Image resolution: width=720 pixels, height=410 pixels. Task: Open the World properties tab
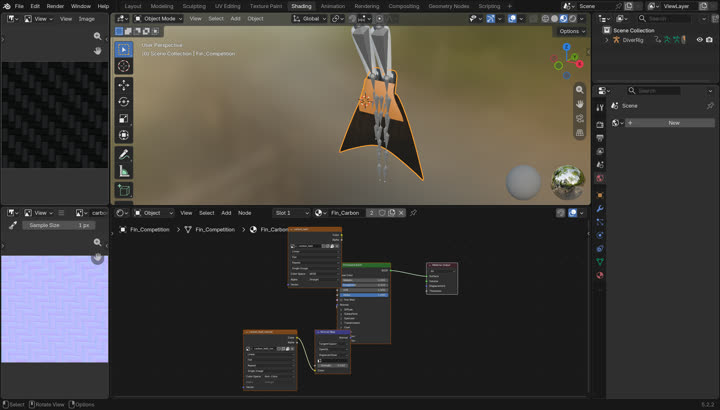600,178
